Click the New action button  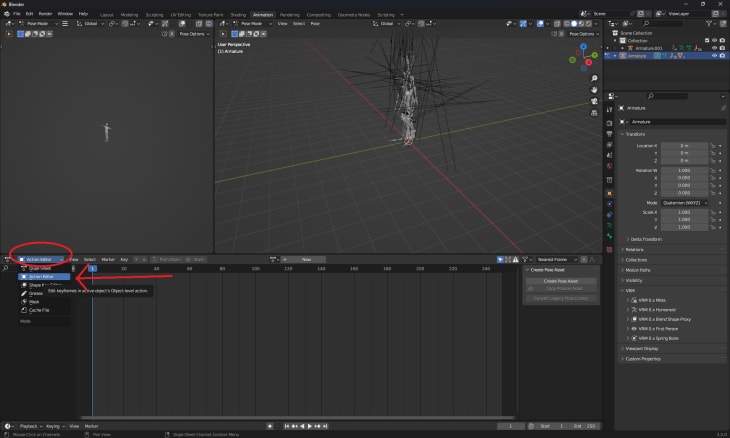306,259
